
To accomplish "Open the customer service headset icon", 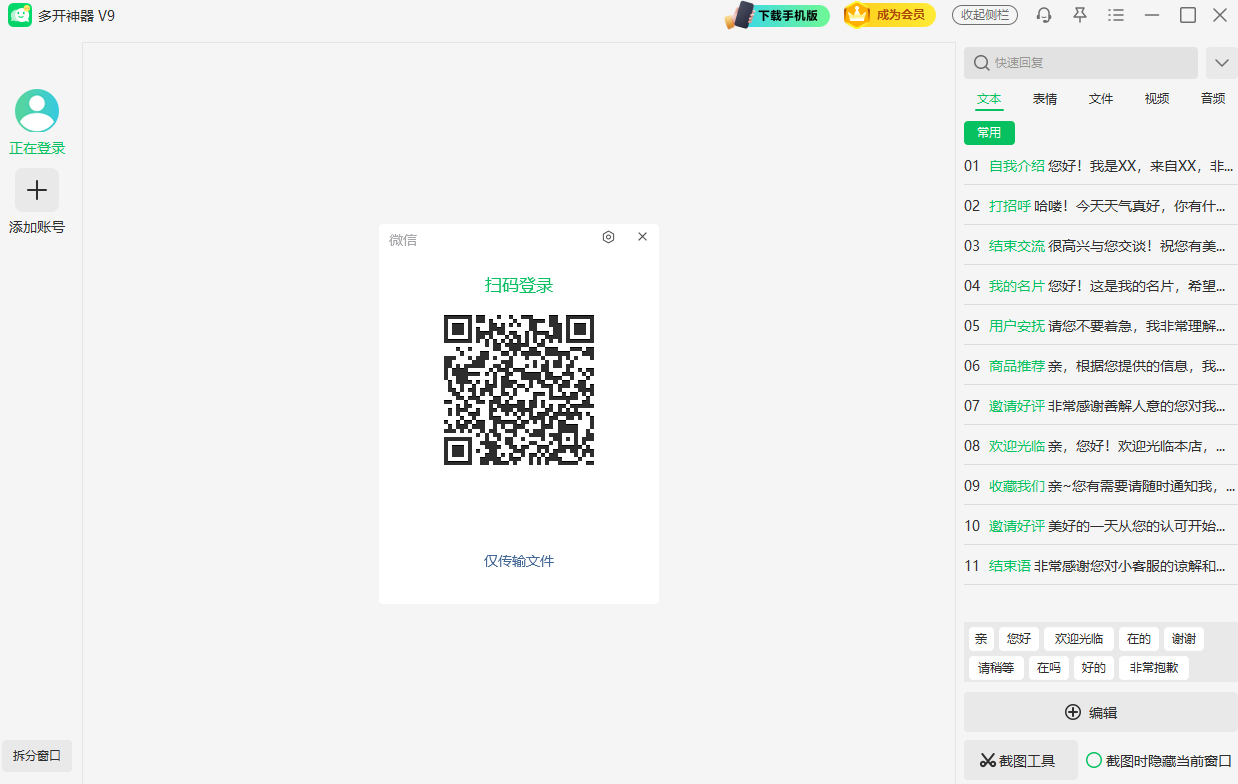I will click(x=1044, y=15).
